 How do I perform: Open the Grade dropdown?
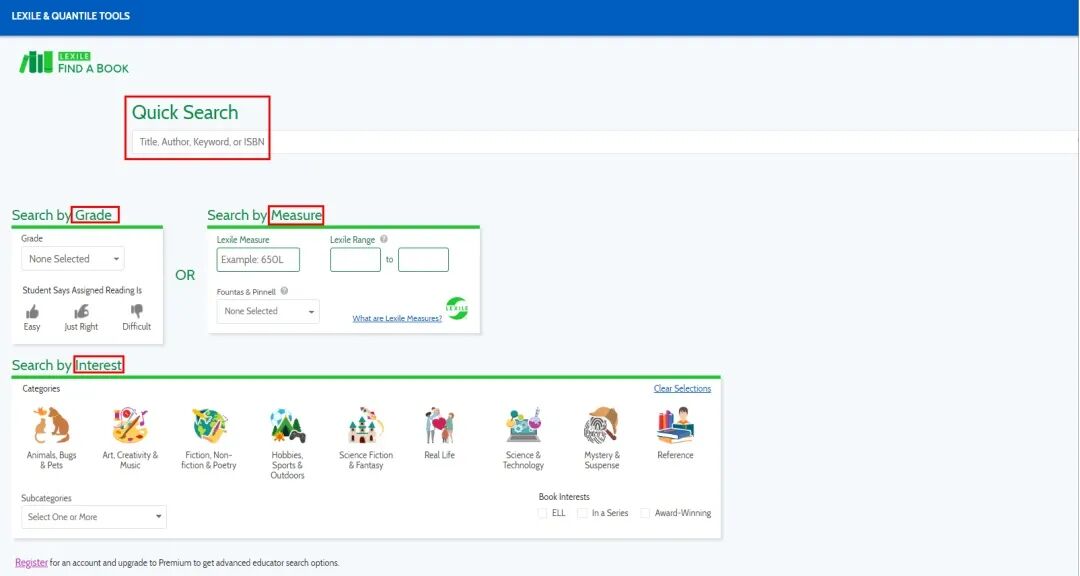pos(73,259)
